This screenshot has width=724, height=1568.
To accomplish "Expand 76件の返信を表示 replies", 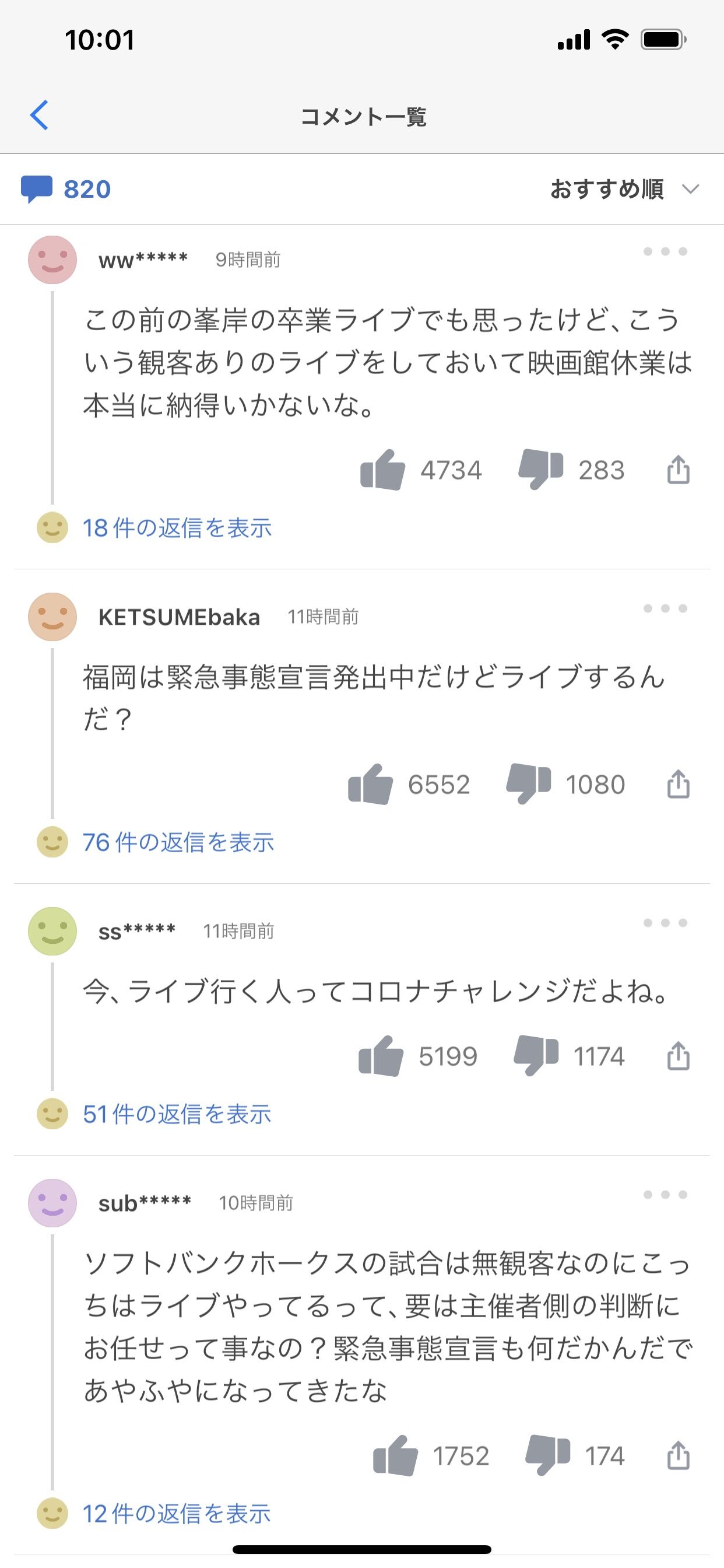I will click(x=178, y=842).
